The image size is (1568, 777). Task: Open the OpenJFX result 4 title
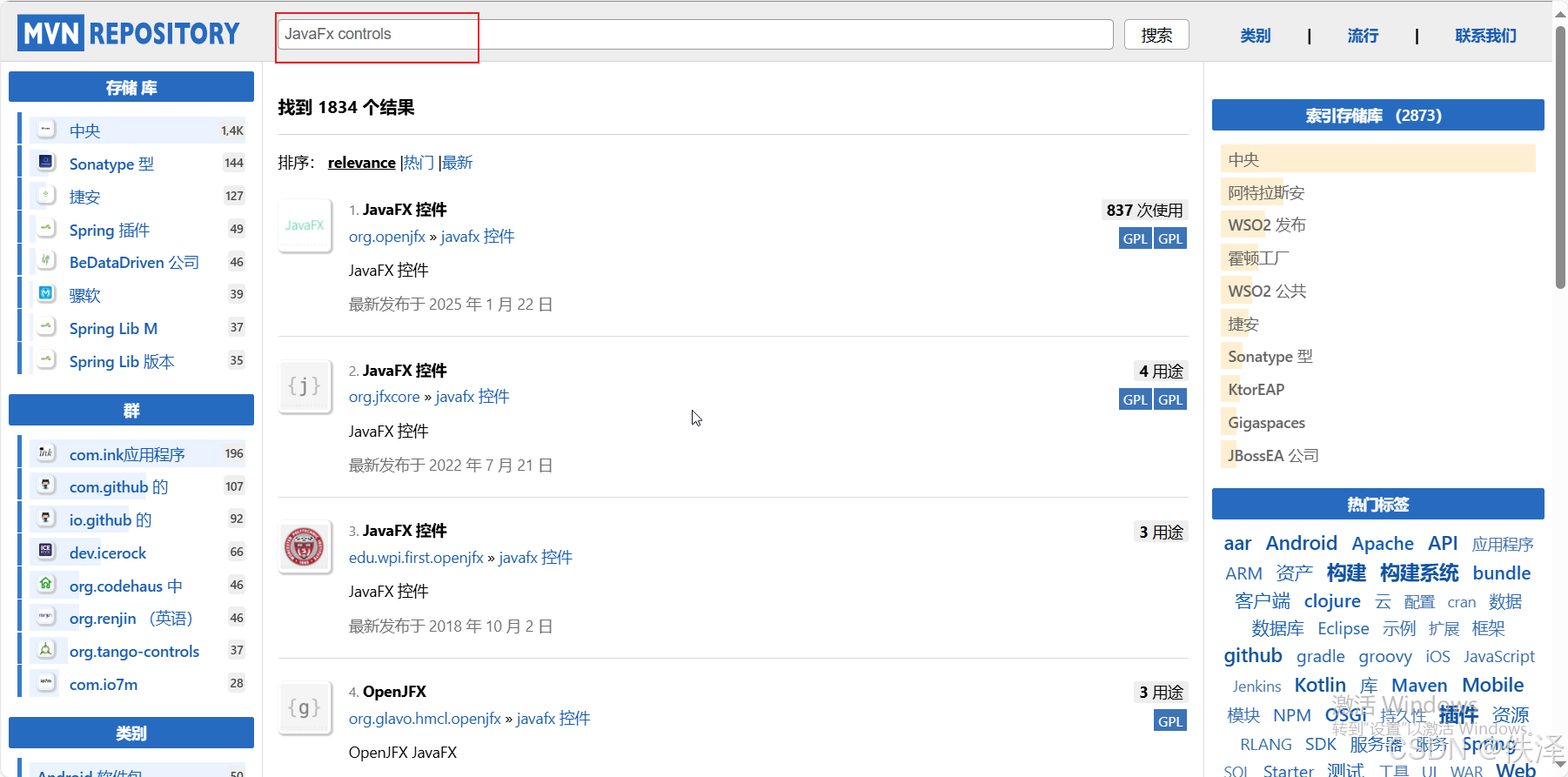(394, 692)
